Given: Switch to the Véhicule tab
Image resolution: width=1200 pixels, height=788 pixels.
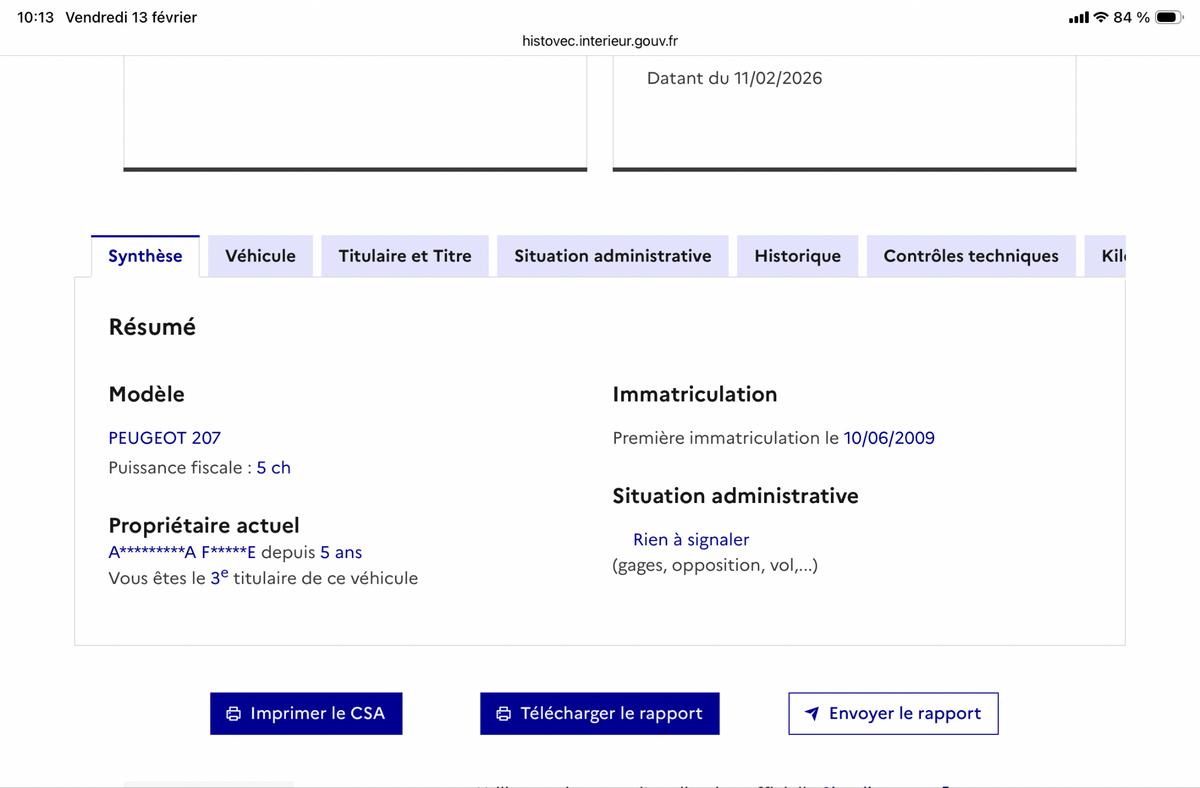Looking at the screenshot, I should [x=260, y=256].
